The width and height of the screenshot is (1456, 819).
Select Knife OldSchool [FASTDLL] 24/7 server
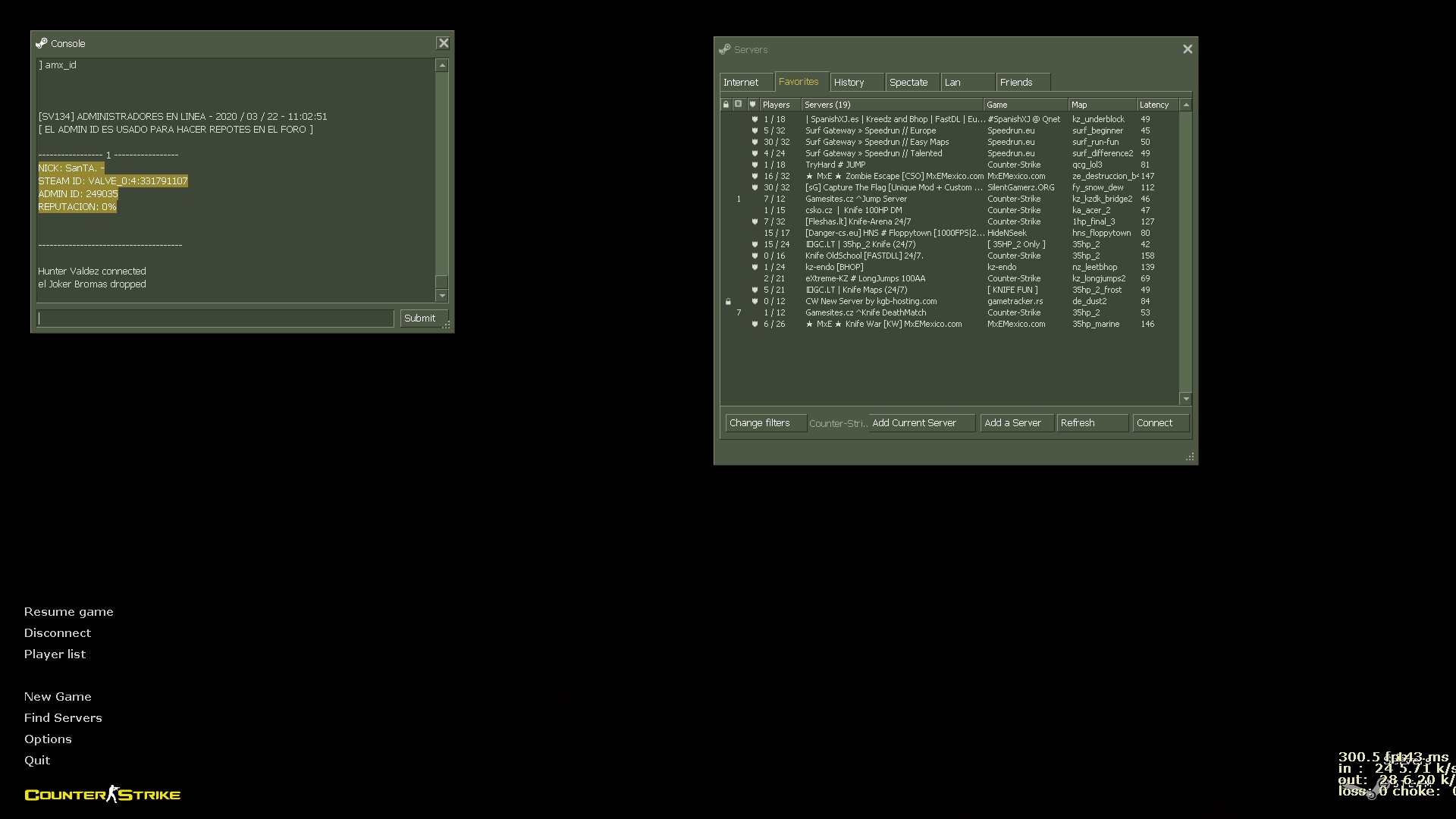pyautogui.click(x=949, y=256)
